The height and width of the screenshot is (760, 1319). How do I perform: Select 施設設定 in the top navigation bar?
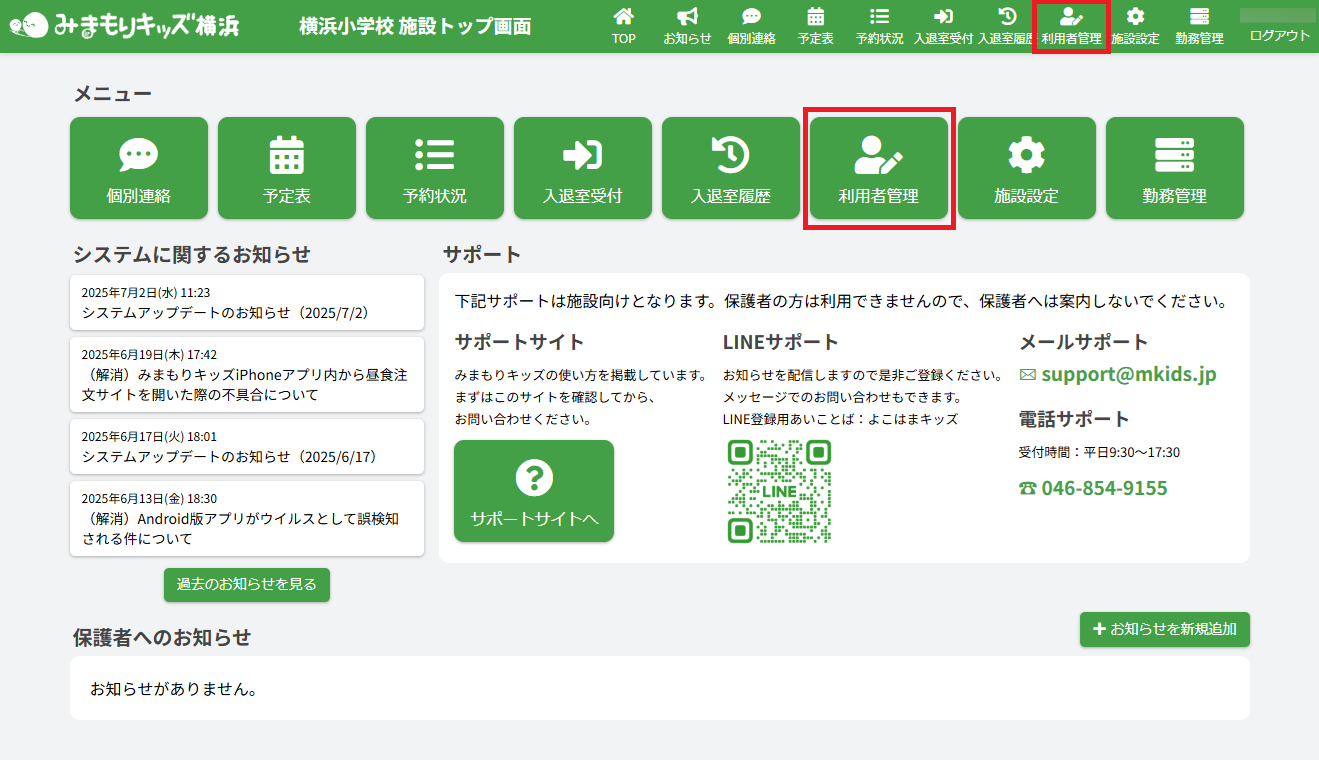tap(1135, 27)
